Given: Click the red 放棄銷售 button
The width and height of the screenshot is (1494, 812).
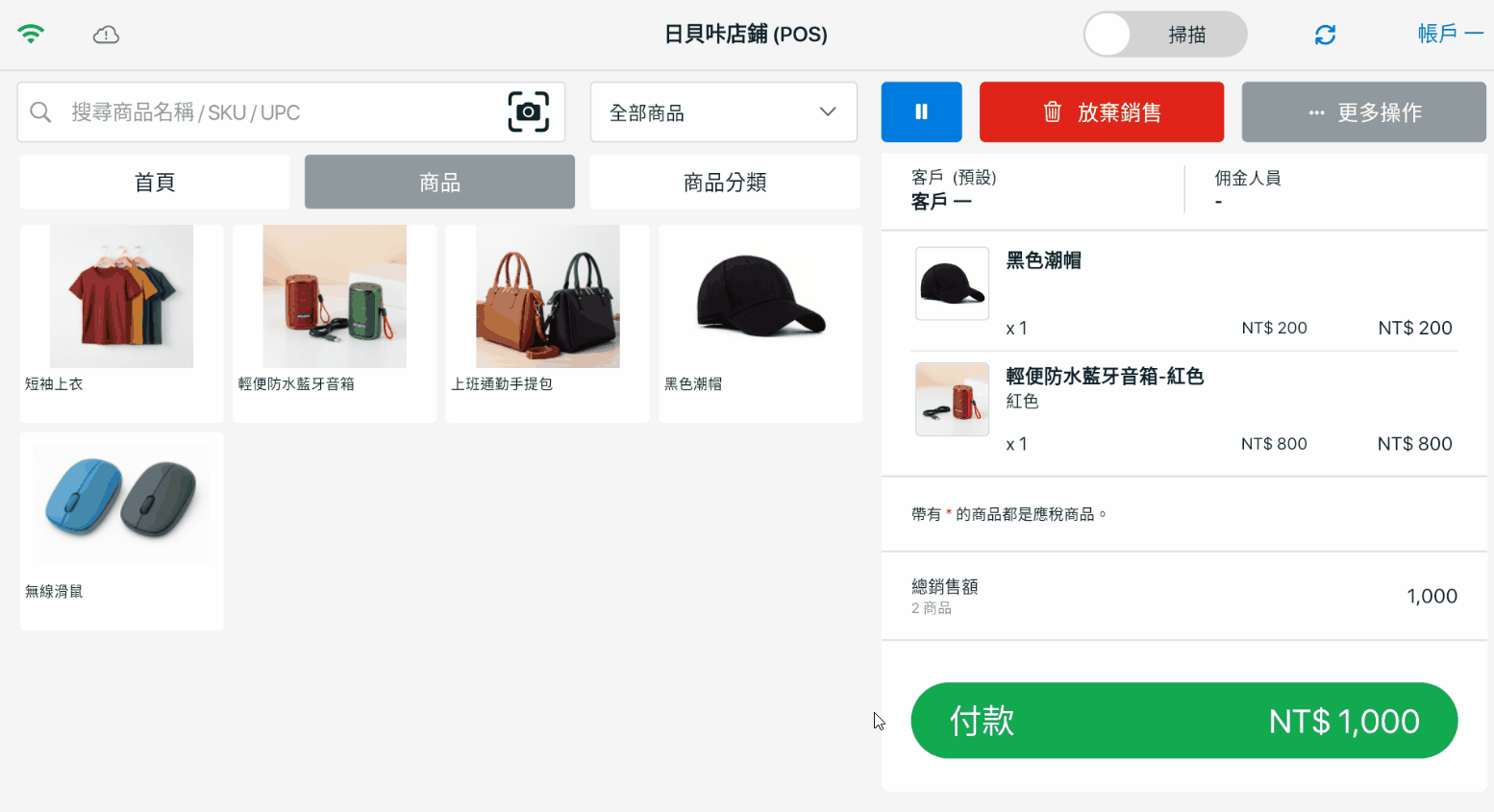Looking at the screenshot, I should click(1101, 112).
